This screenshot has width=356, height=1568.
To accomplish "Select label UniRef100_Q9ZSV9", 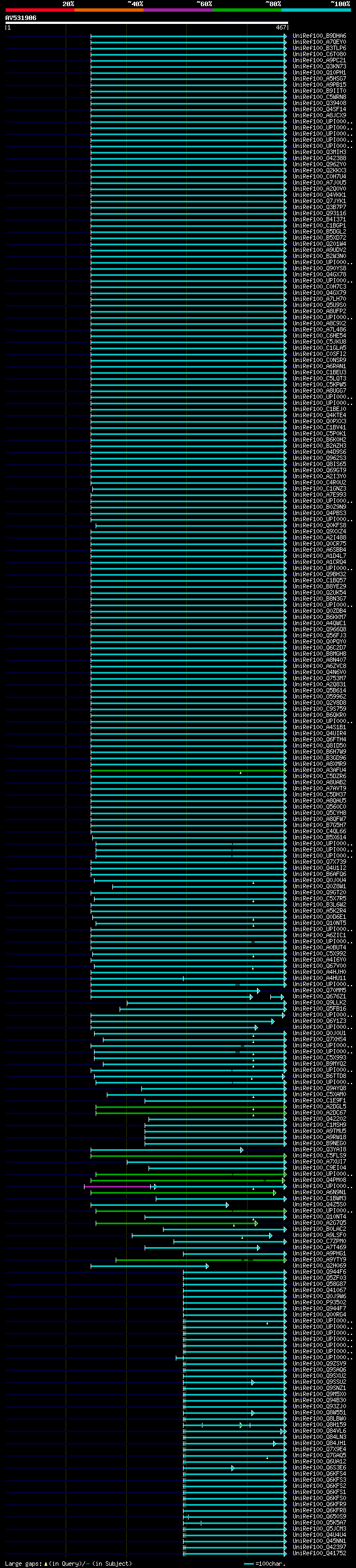I will pyautogui.click(x=319, y=1363).
